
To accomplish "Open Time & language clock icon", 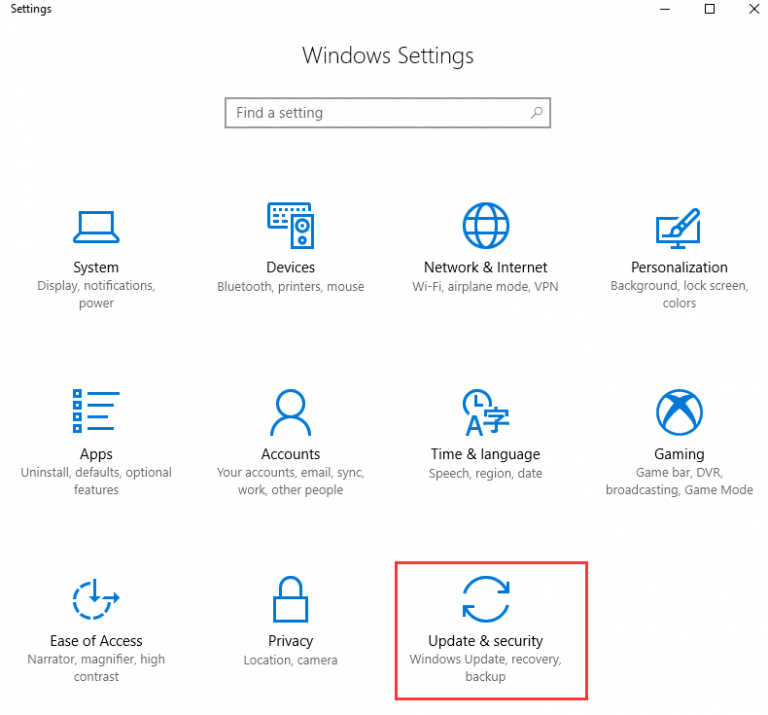I will click(486, 412).
